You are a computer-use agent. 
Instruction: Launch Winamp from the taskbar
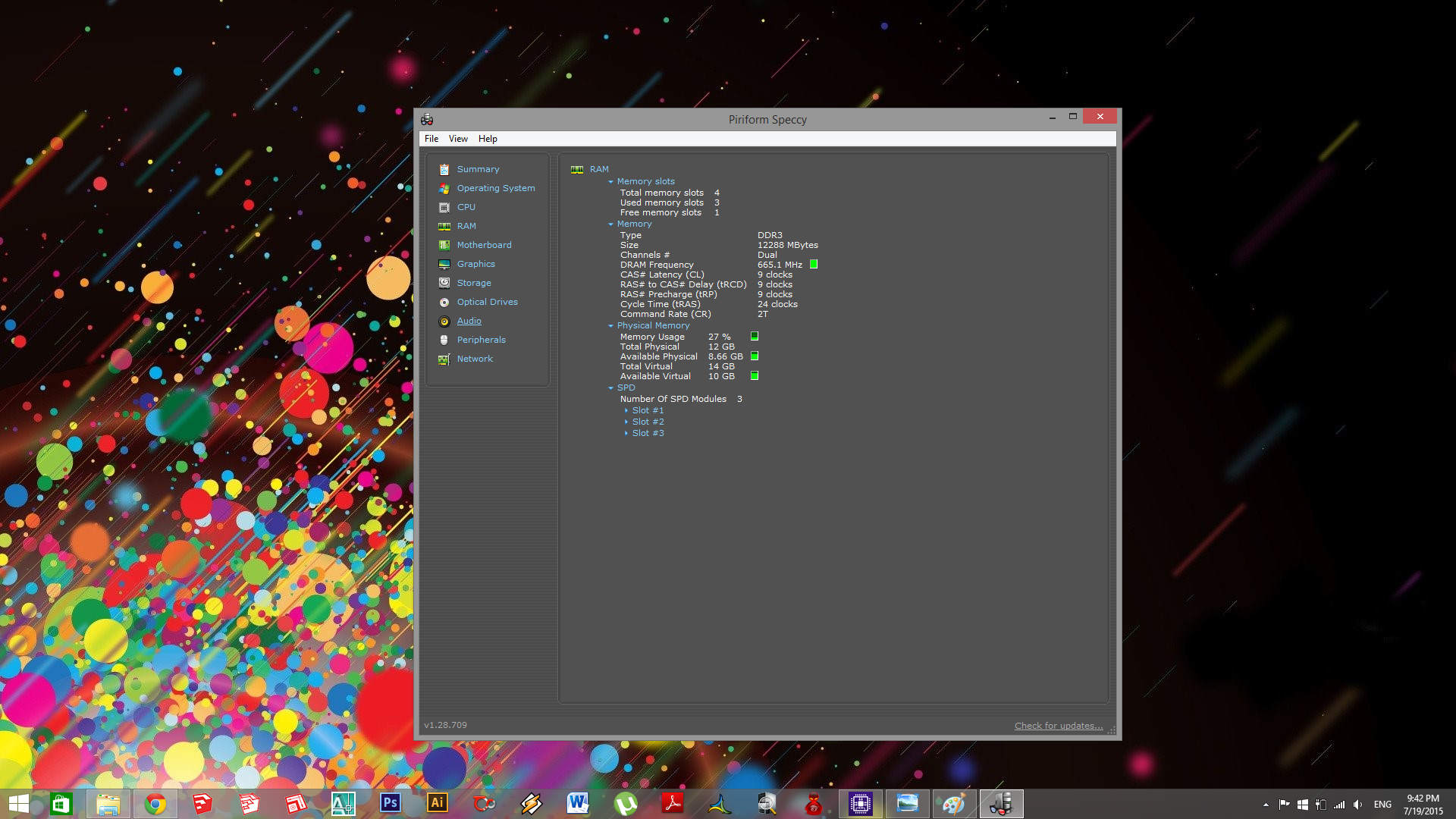pyautogui.click(x=532, y=803)
